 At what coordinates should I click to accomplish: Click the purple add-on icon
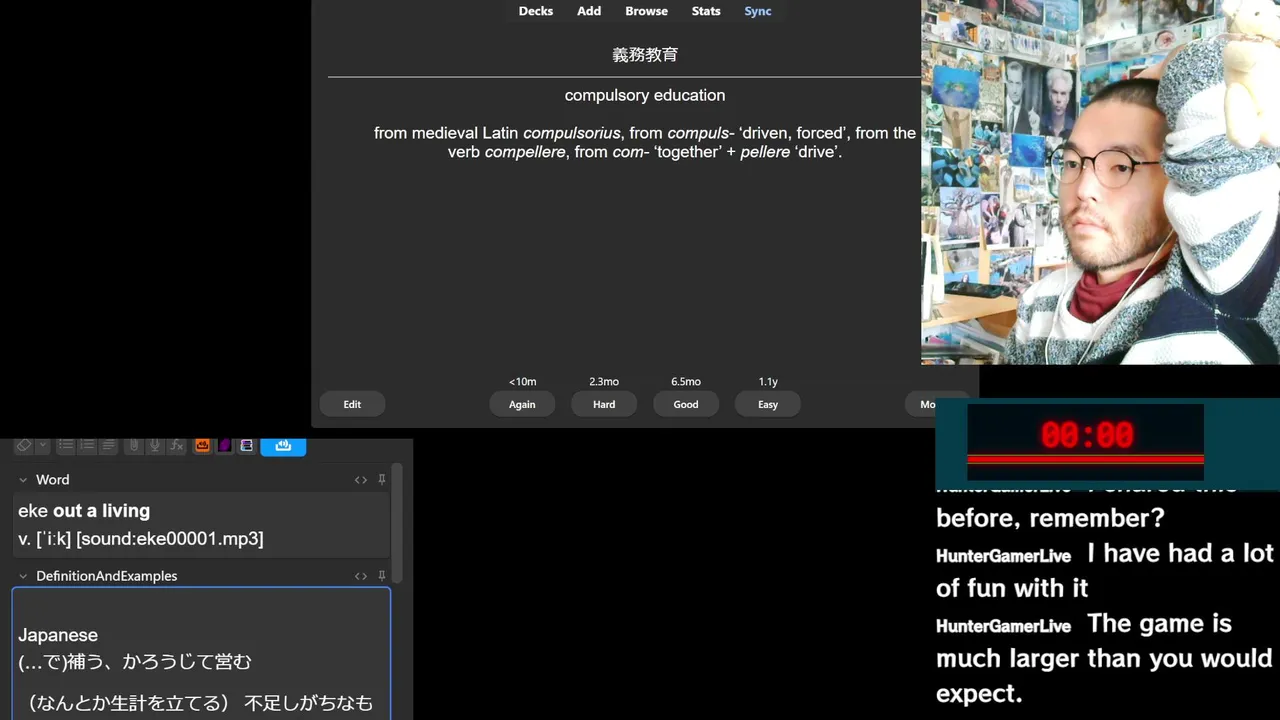click(224, 445)
